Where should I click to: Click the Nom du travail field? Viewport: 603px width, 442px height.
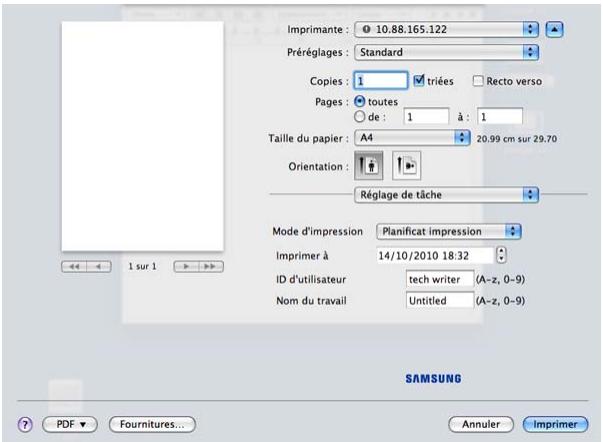pyautogui.click(x=440, y=300)
